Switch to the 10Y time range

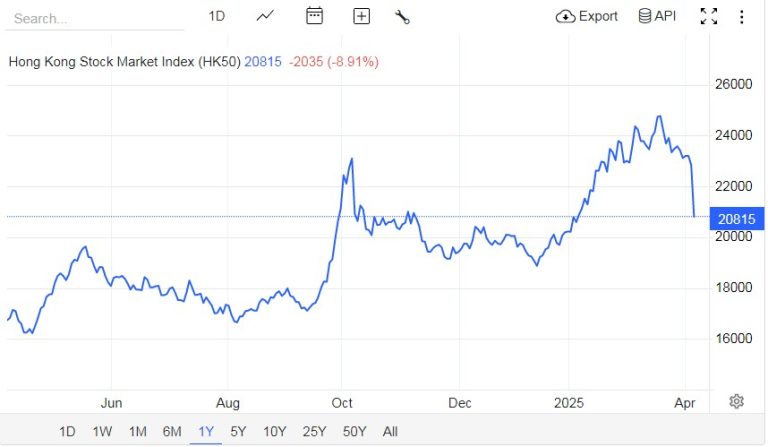(x=274, y=431)
